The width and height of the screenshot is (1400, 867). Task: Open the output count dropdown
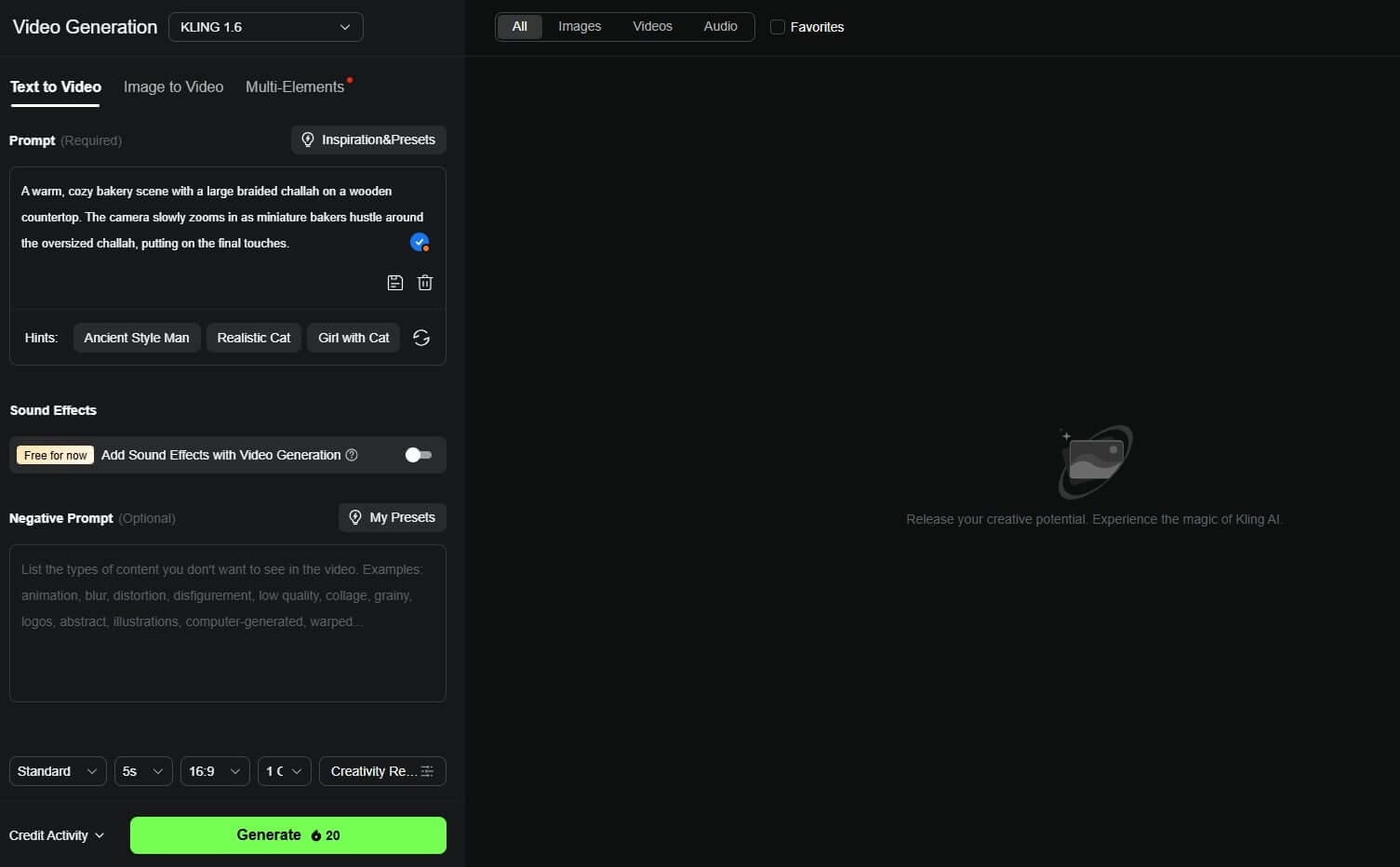coord(285,771)
